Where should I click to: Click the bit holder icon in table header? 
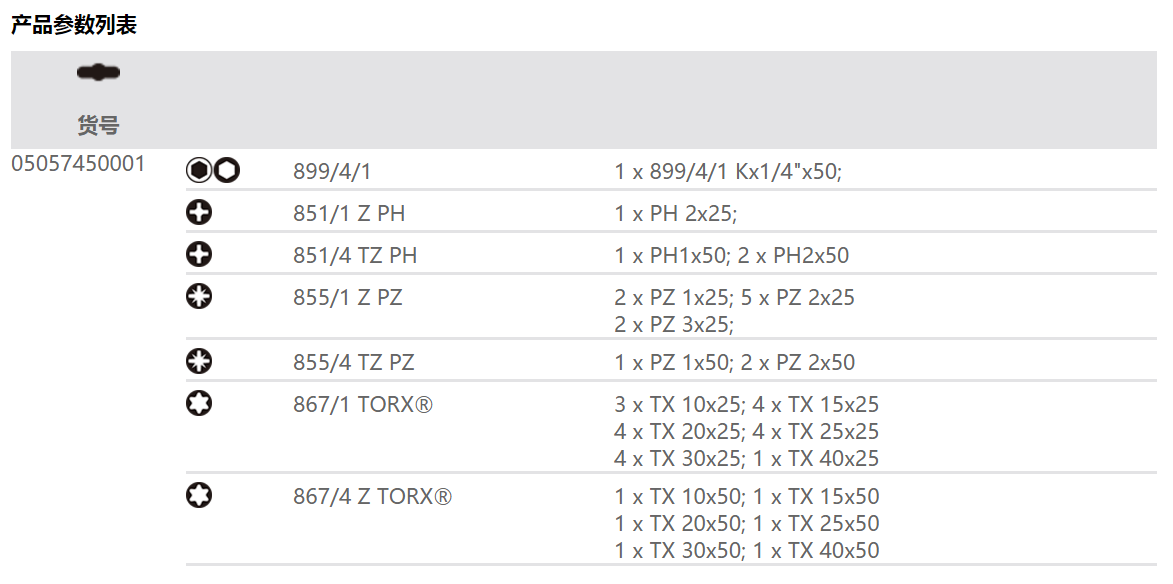click(x=98, y=72)
